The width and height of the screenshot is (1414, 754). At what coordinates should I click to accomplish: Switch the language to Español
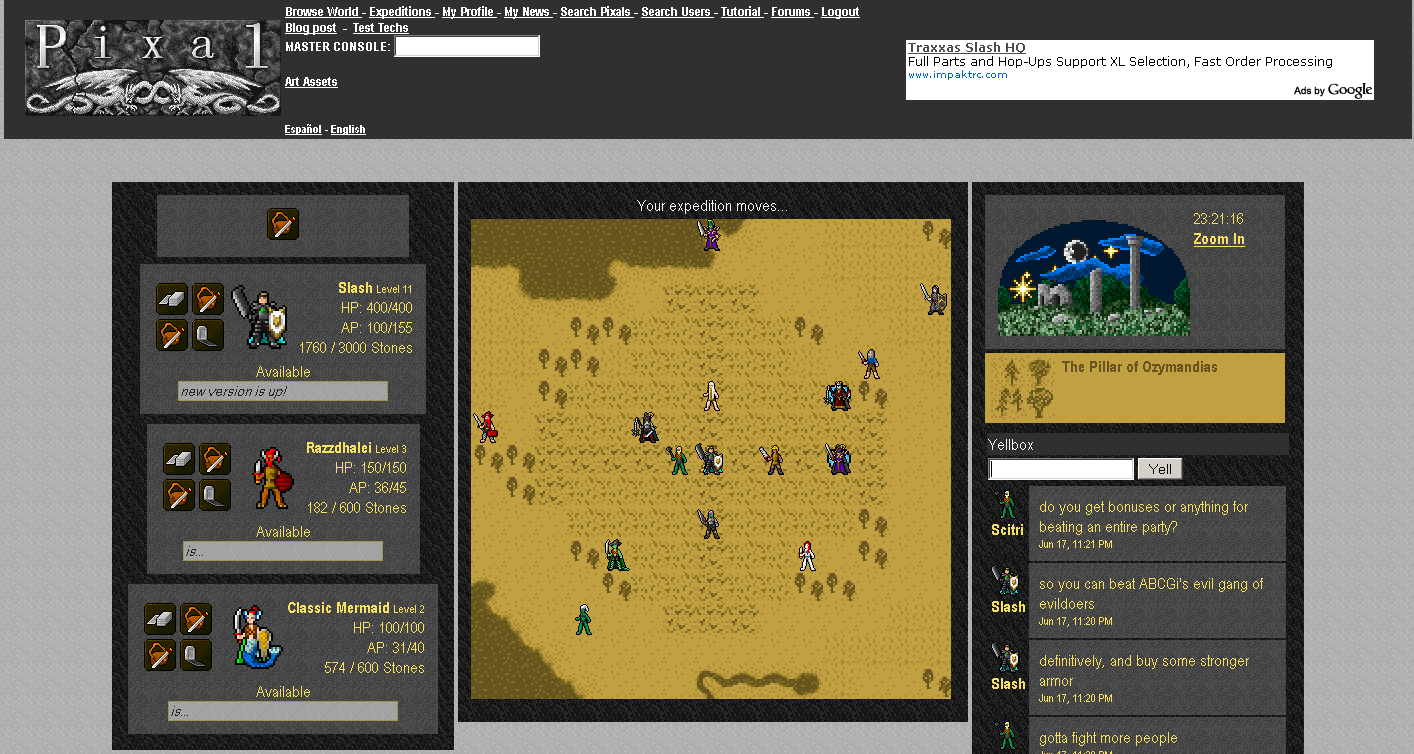point(303,129)
